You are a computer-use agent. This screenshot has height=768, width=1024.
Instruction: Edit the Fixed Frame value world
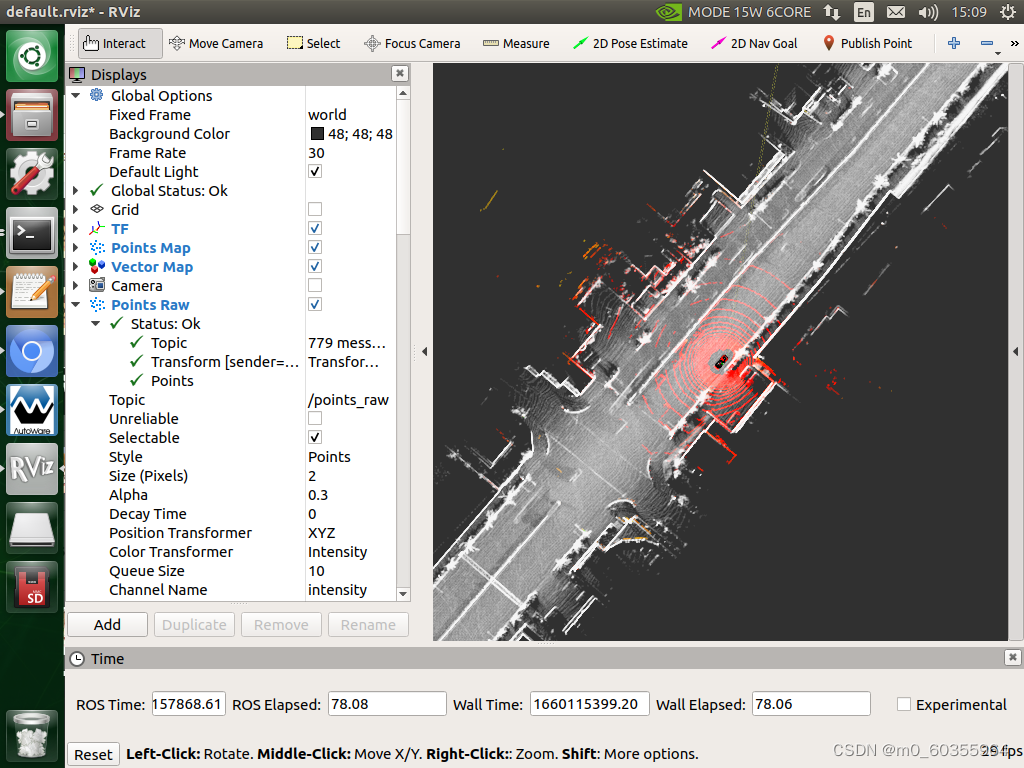[x=327, y=115]
